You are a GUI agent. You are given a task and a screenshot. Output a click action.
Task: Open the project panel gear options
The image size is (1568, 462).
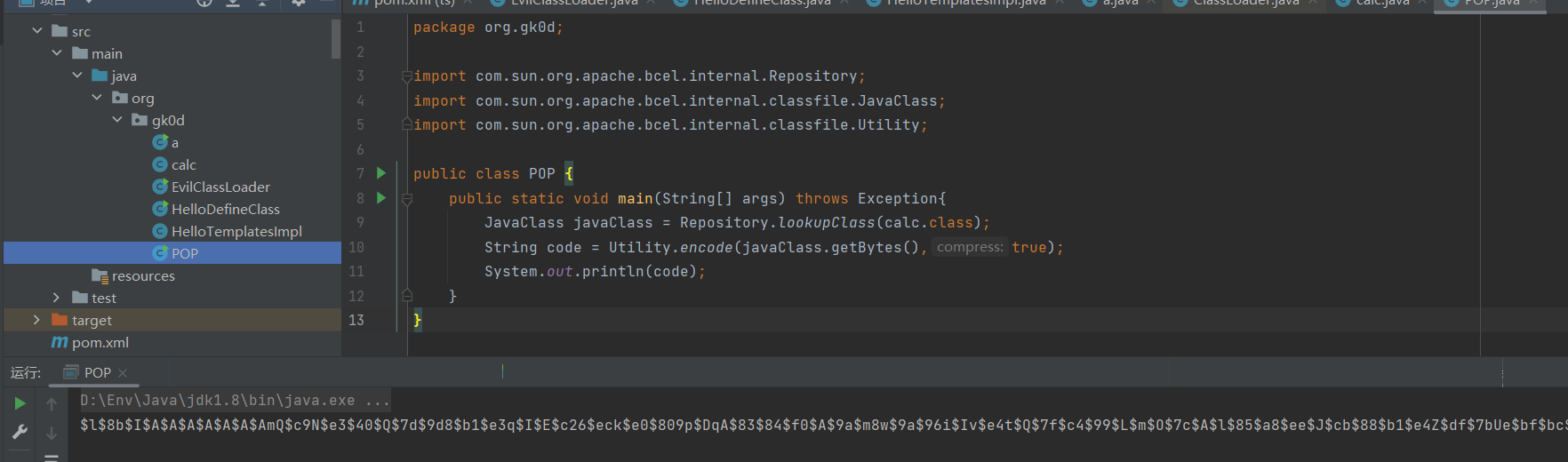pos(299,3)
